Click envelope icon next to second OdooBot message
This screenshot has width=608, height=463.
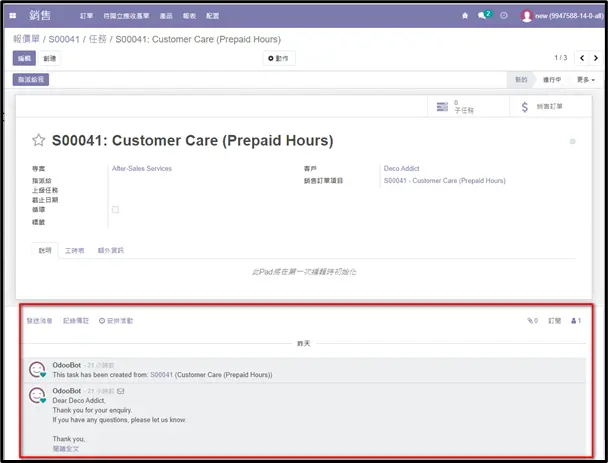[121, 391]
